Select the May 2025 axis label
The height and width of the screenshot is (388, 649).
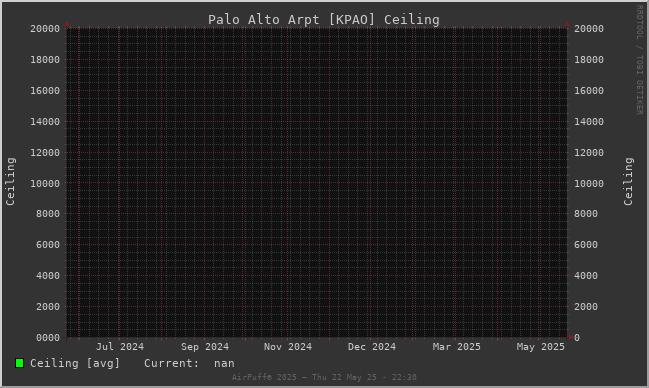click(541, 347)
